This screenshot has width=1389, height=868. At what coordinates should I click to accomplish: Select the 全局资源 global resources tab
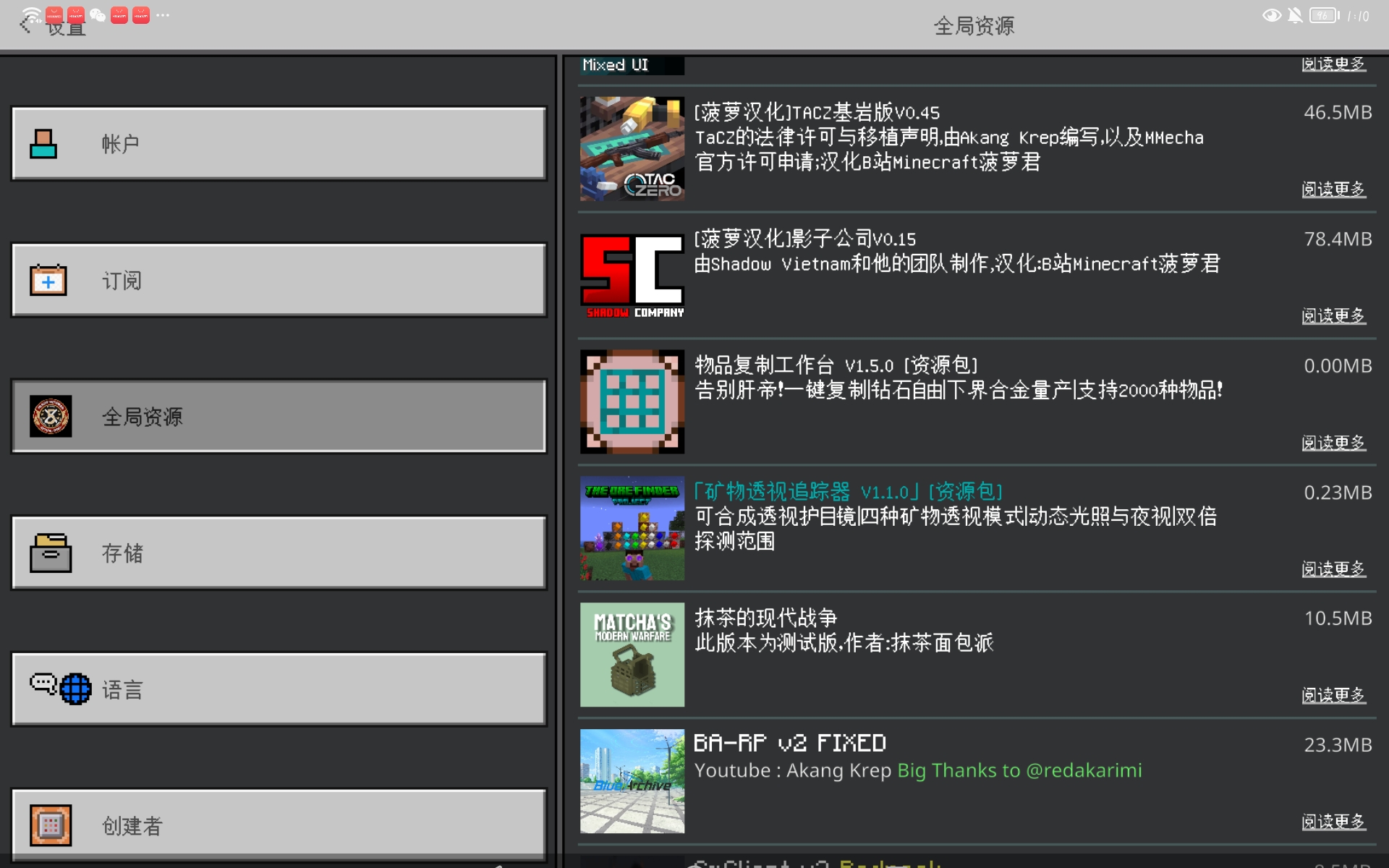click(x=279, y=416)
